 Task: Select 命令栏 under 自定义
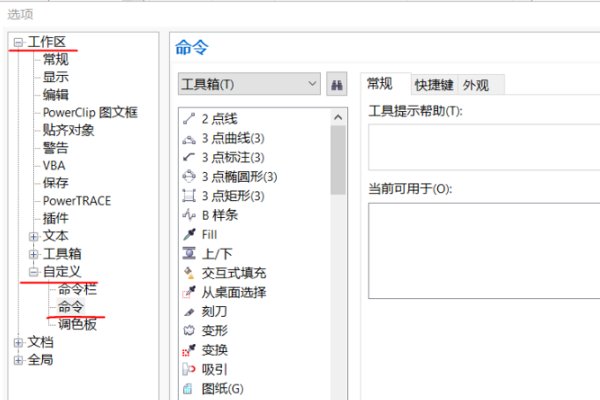(x=77, y=289)
